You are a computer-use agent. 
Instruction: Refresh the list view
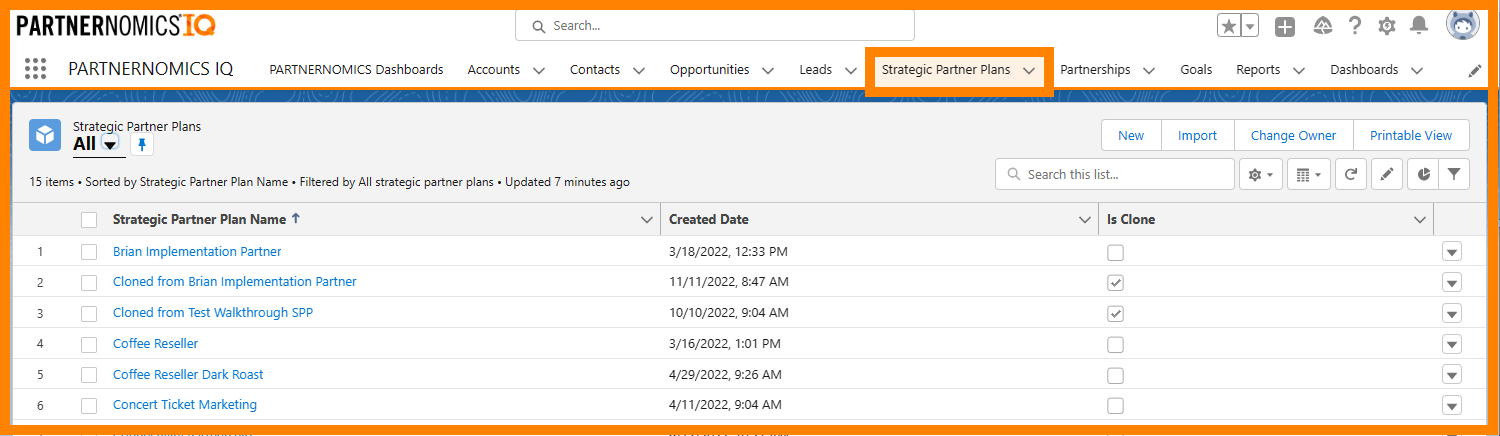pyautogui.click(x=1350, y=174)
